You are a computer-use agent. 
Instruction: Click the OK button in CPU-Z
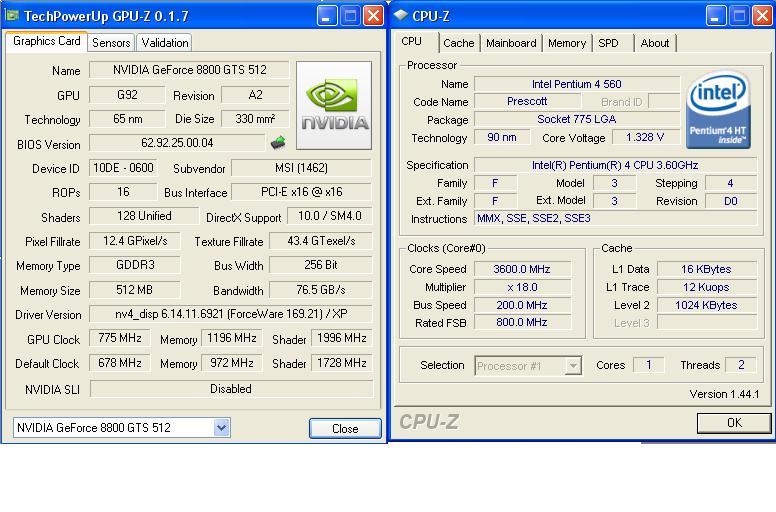pyautogui.click(x=734, y=423)
